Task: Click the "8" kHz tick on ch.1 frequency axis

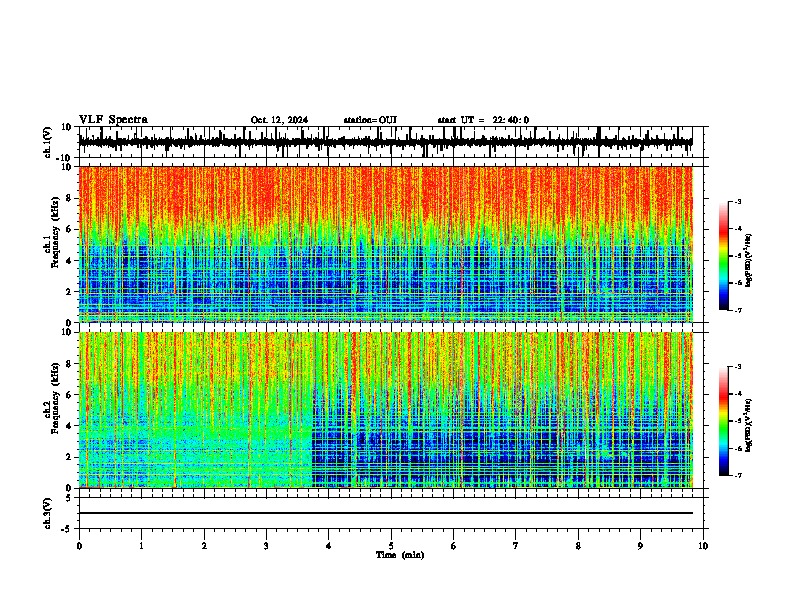Action: [x=69, y=198]
